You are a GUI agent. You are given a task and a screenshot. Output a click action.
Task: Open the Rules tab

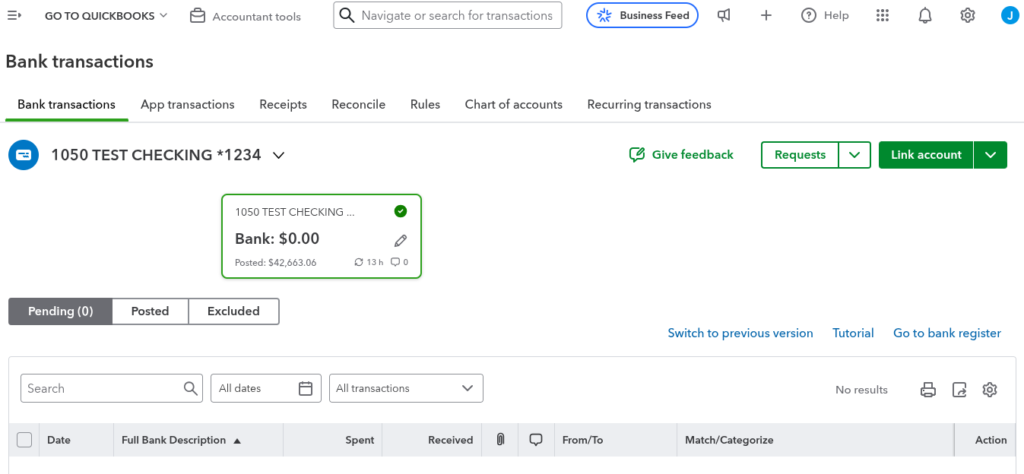tap(425, 104)
